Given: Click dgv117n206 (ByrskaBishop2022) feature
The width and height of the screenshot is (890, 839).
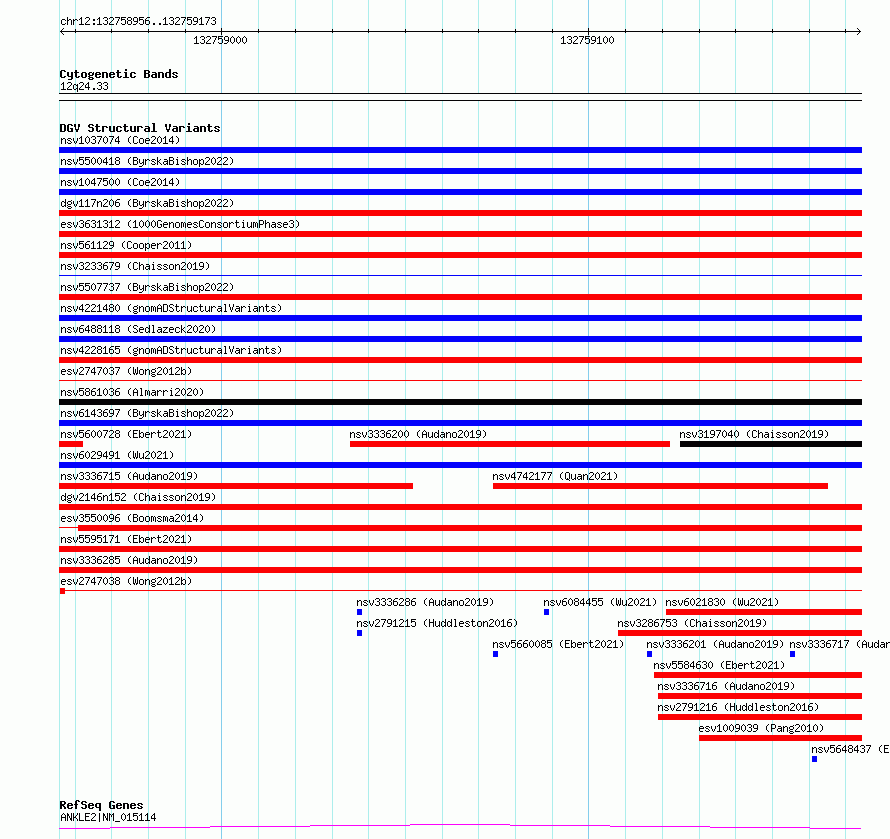Looking at the screenshot, I should click(x=460, y=213).
